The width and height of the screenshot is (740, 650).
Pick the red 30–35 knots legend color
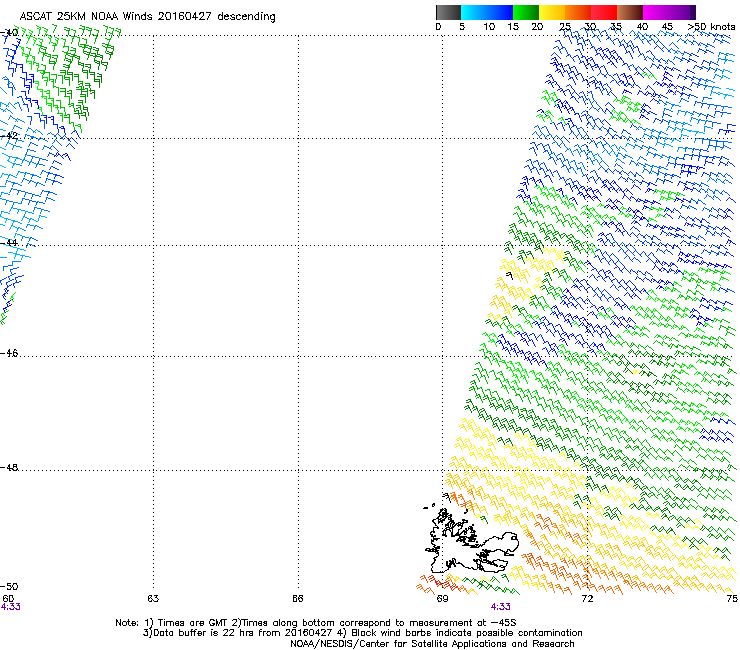pyautogui.click(x=604, y=12)
